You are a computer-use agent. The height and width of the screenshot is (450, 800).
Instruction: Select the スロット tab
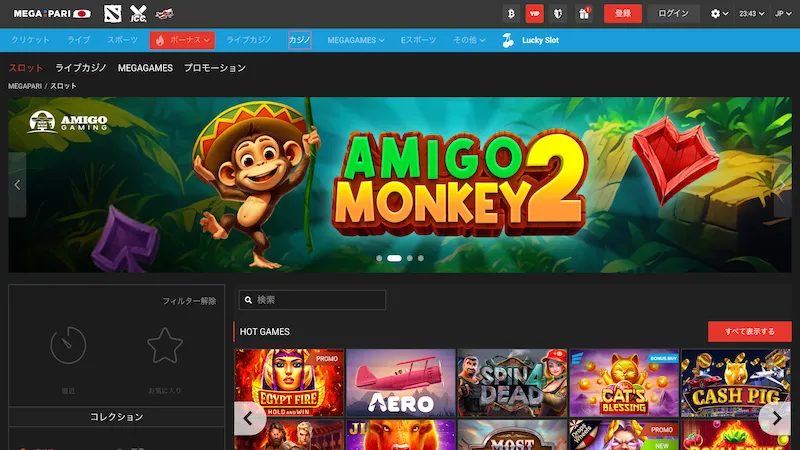(x=26, y=68)
